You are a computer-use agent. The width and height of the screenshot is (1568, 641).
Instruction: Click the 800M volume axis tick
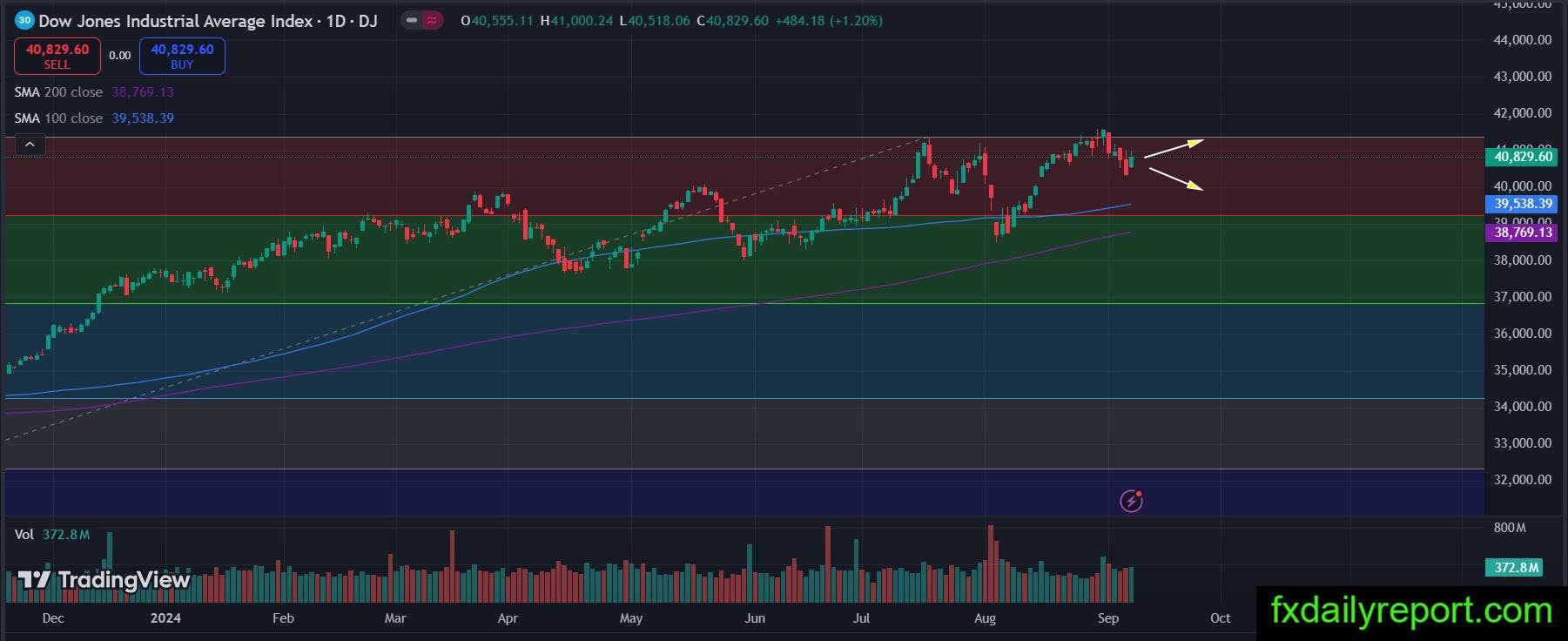click(1510, 528)
